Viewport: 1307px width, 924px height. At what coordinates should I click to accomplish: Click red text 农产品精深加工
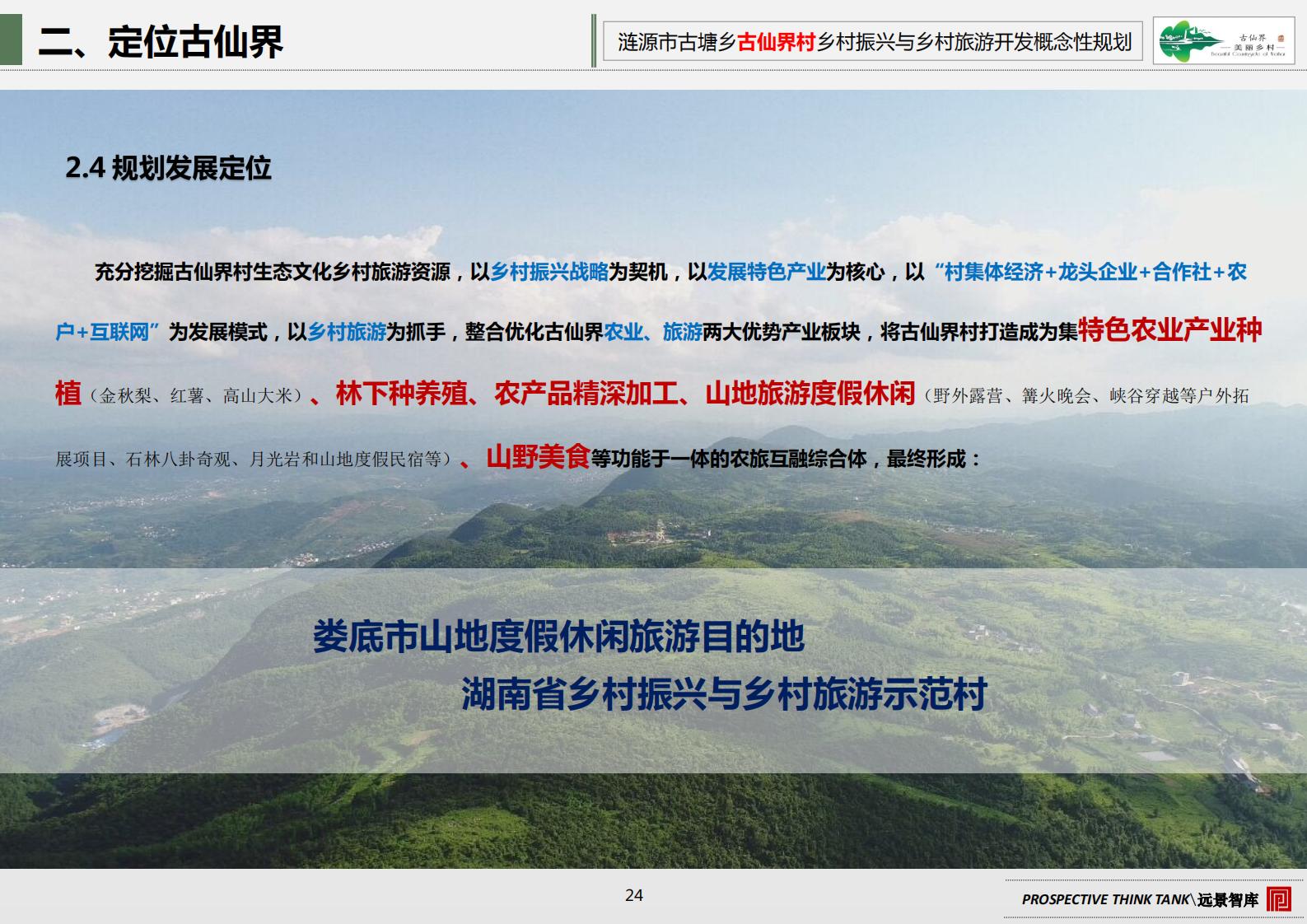(x=586, y=394)
